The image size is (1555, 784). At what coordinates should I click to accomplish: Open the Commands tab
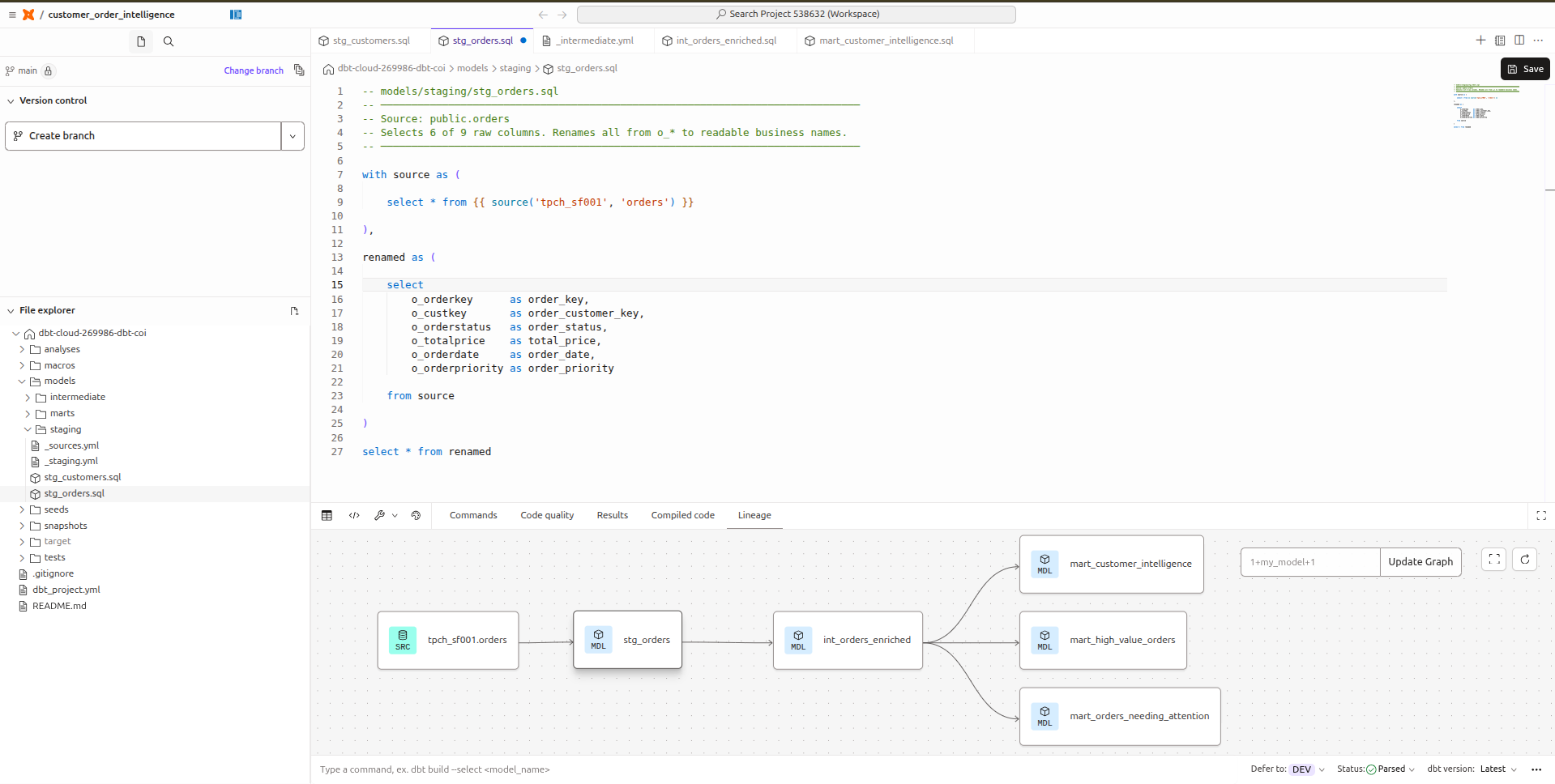pyautogui.click(x=473, y=515)
